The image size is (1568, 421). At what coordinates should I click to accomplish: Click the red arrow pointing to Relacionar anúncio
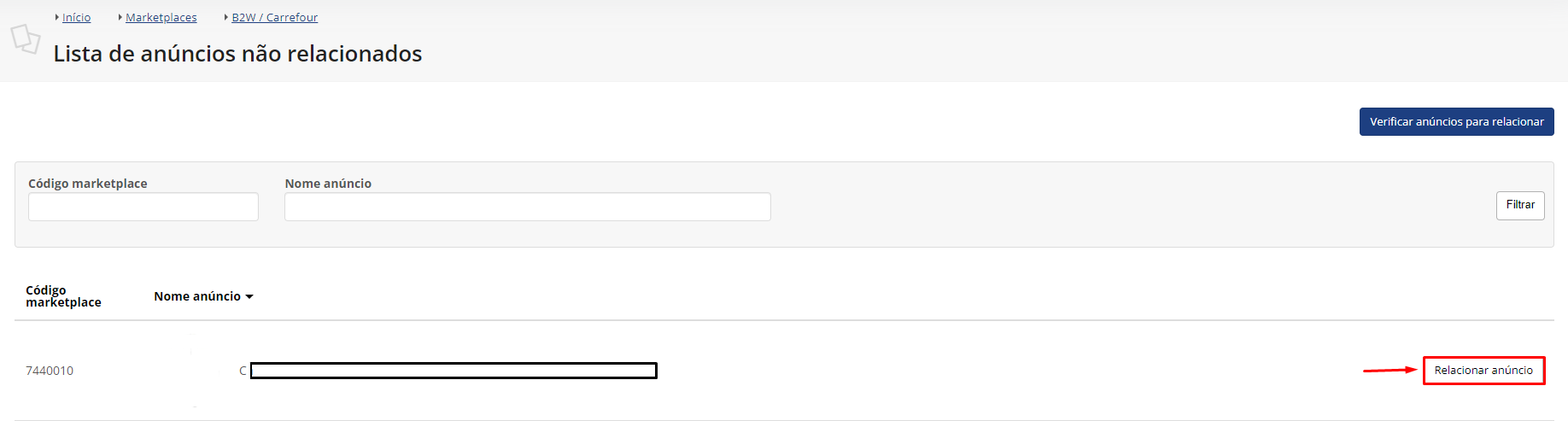click(1390, 370)
